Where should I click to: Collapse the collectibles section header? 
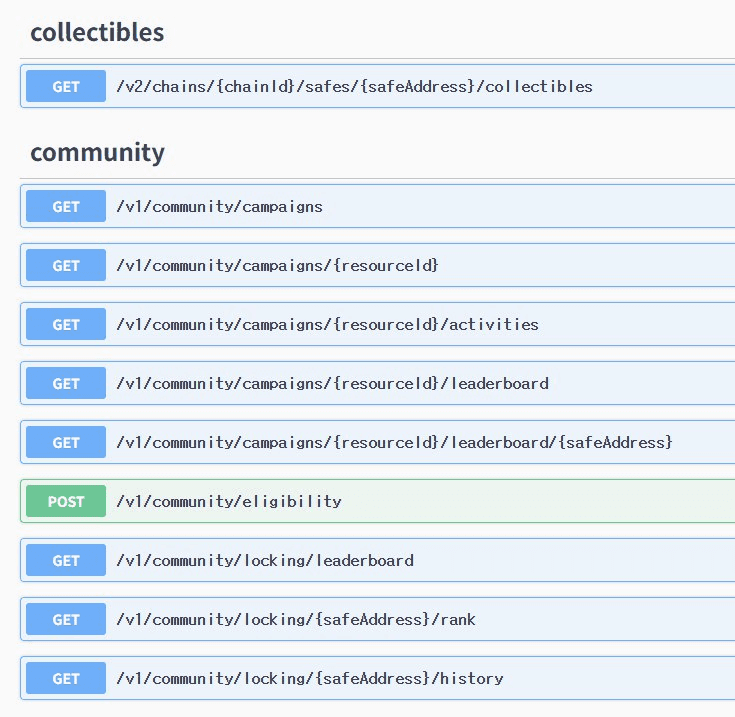(x=97, y=32)
